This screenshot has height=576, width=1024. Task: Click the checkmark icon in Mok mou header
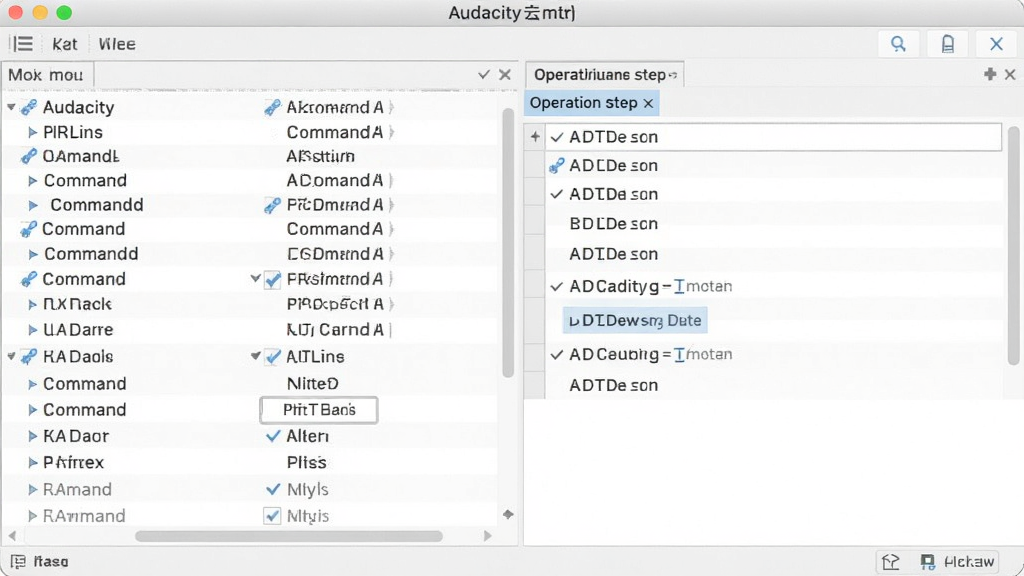click(x=484, y=74)
